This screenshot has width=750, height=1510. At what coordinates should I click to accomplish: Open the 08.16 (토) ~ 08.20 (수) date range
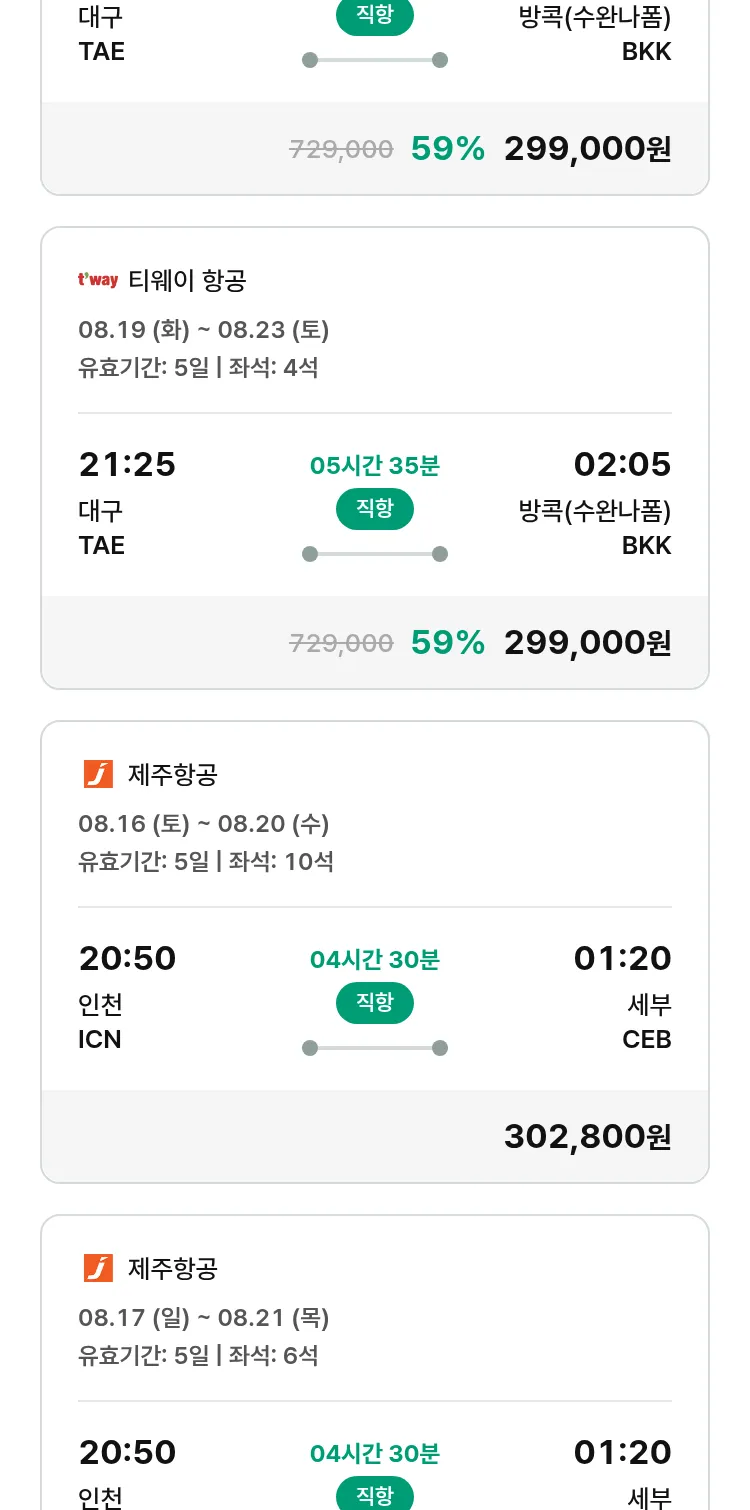tap(204, 824)
